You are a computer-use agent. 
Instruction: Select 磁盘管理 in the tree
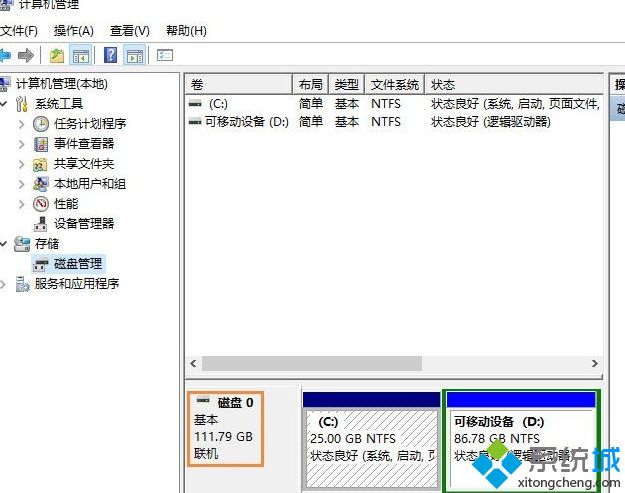pyautogui.click(x=78, y=264)
